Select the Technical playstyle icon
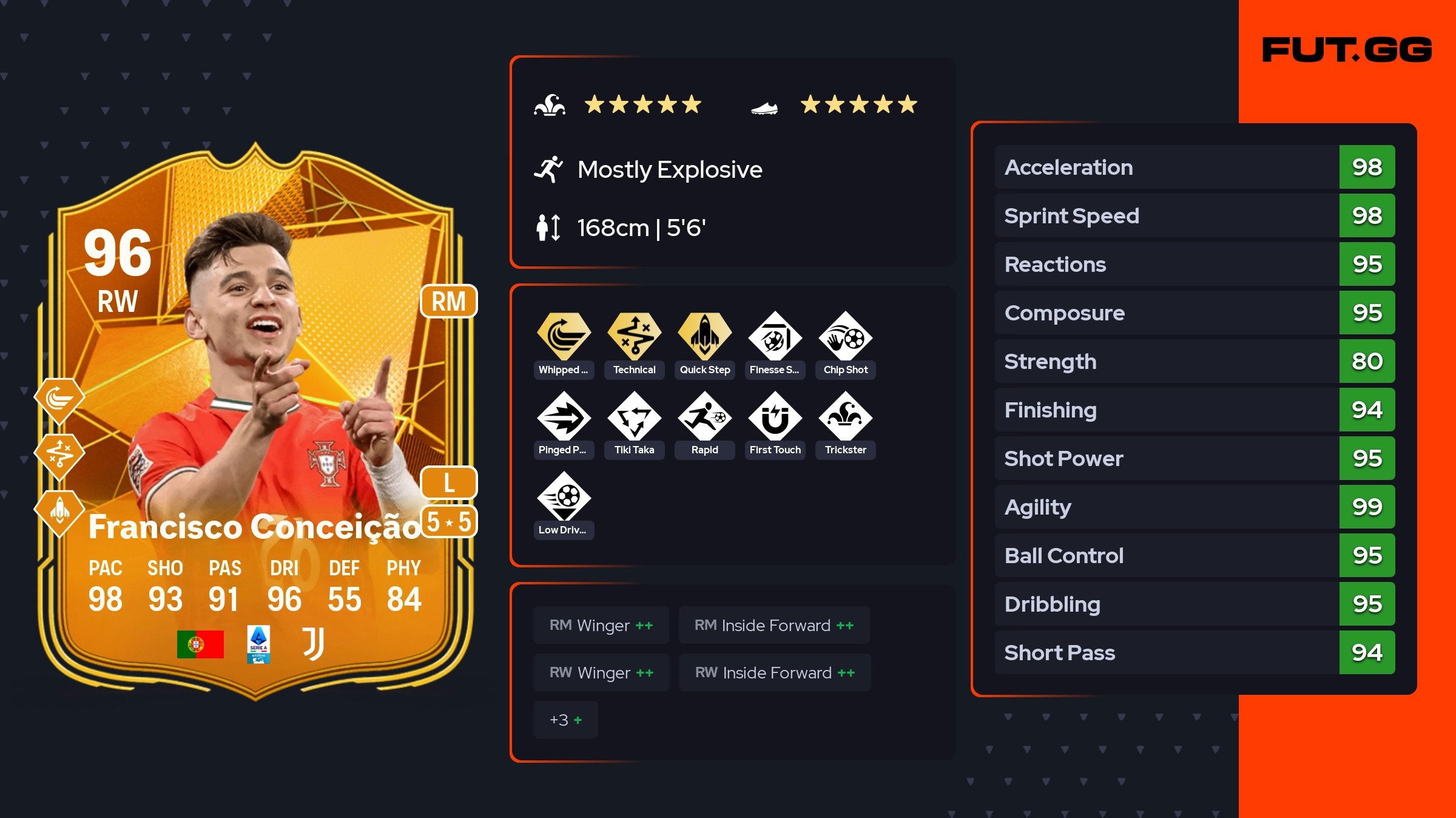The height and width of the screenshot is (818, 1456). coord(634,336)
